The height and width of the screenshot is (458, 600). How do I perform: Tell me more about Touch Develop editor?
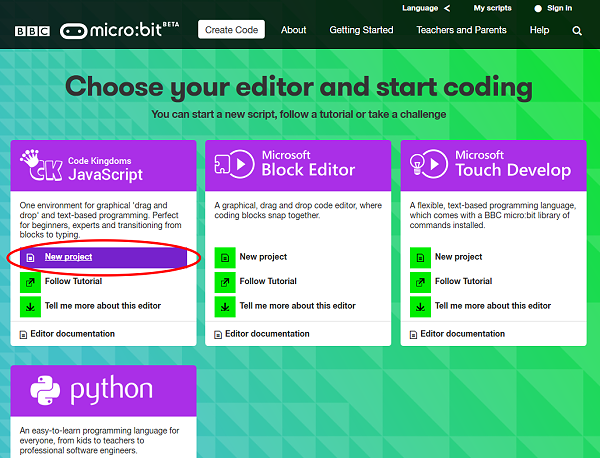[493, 306]
